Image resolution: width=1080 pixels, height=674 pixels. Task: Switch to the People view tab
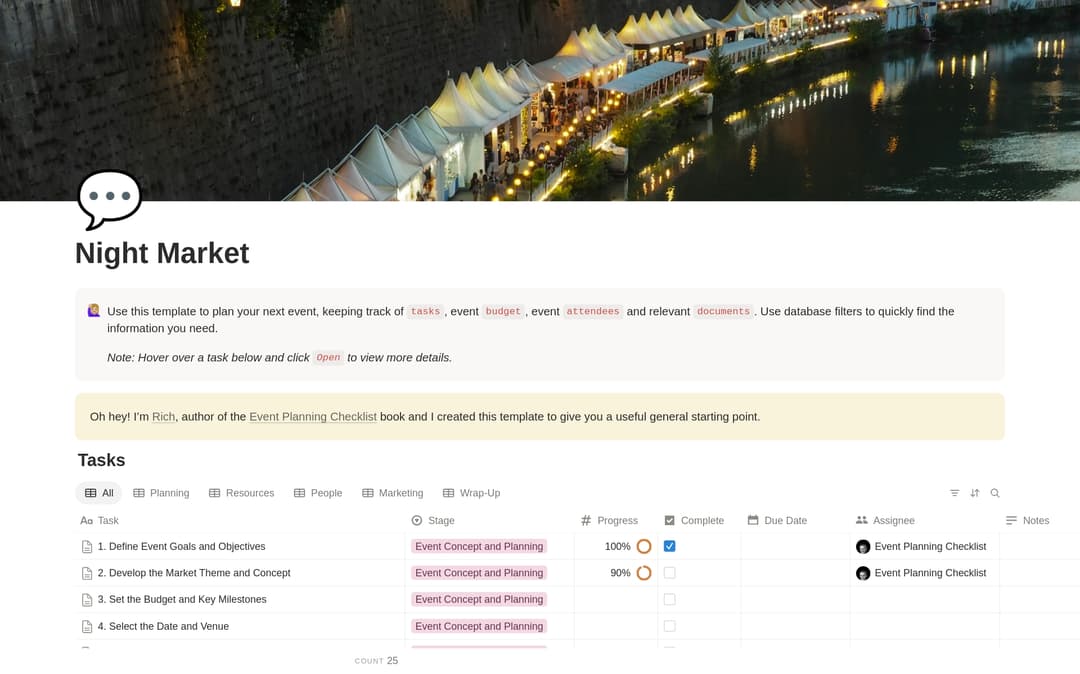tap(318, 493)
